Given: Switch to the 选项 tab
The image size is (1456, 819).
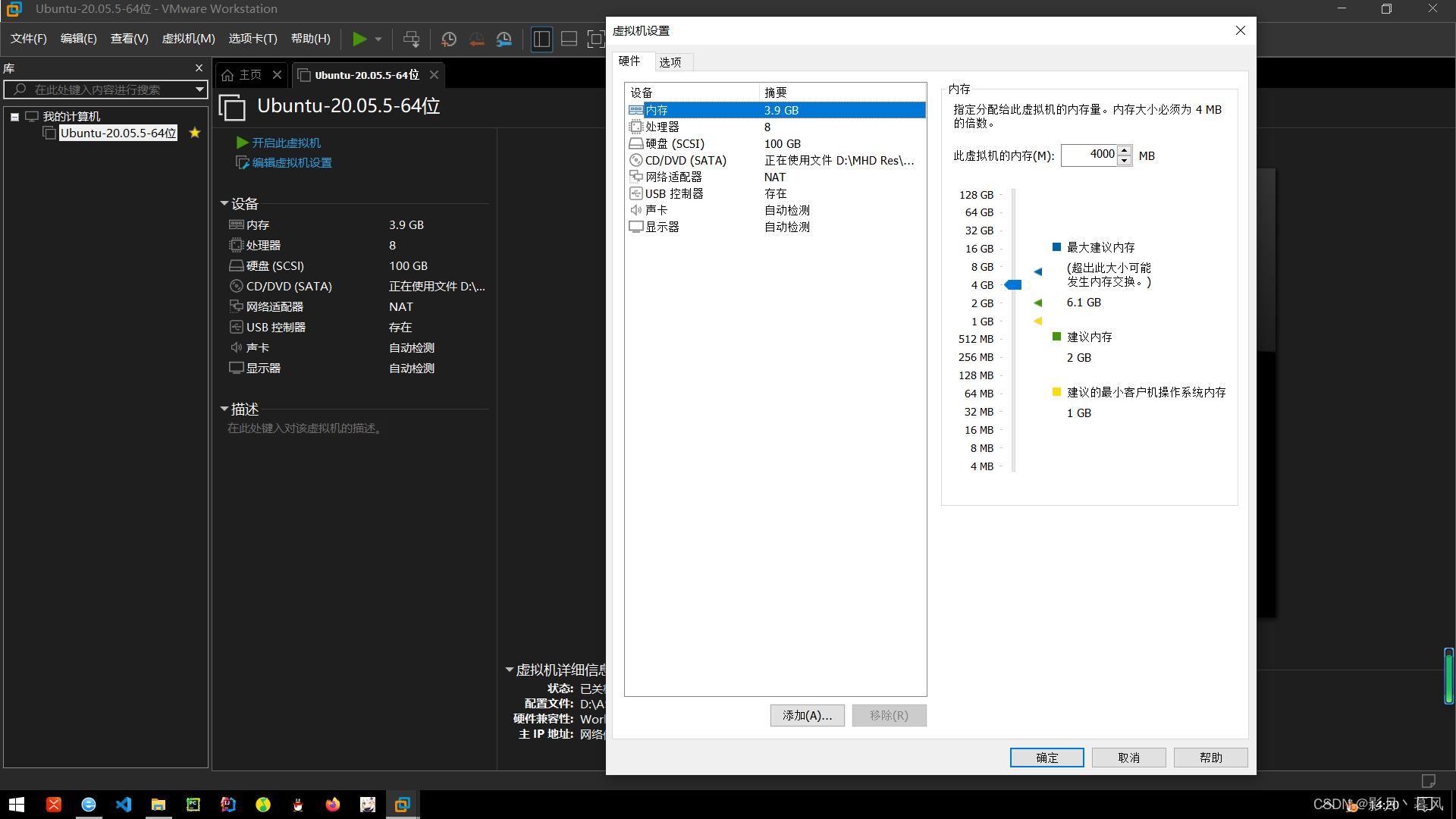Looking at the screenshot, I should [x=670, y=62].
